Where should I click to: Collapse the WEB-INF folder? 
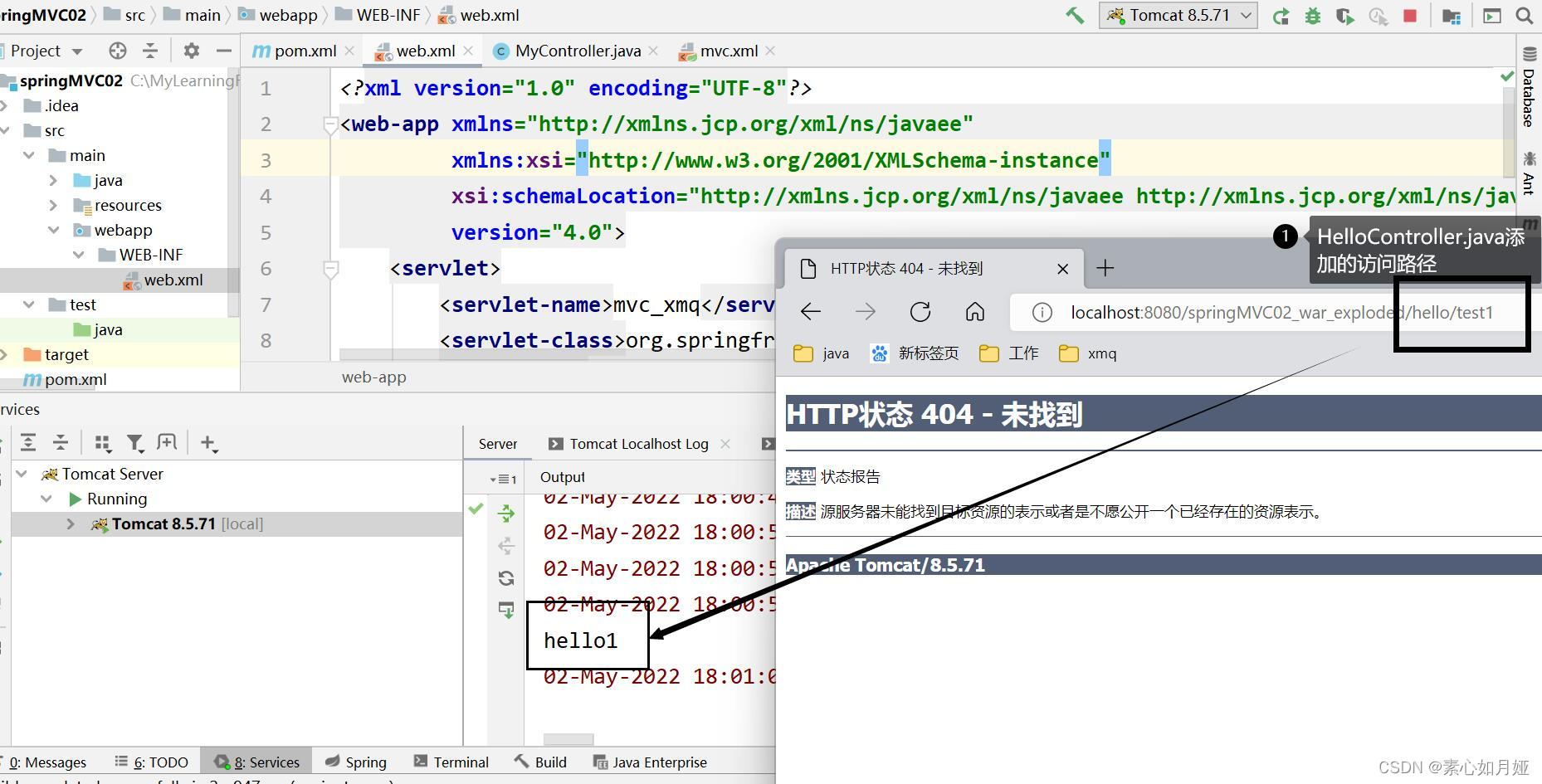(x=78, y=255)
